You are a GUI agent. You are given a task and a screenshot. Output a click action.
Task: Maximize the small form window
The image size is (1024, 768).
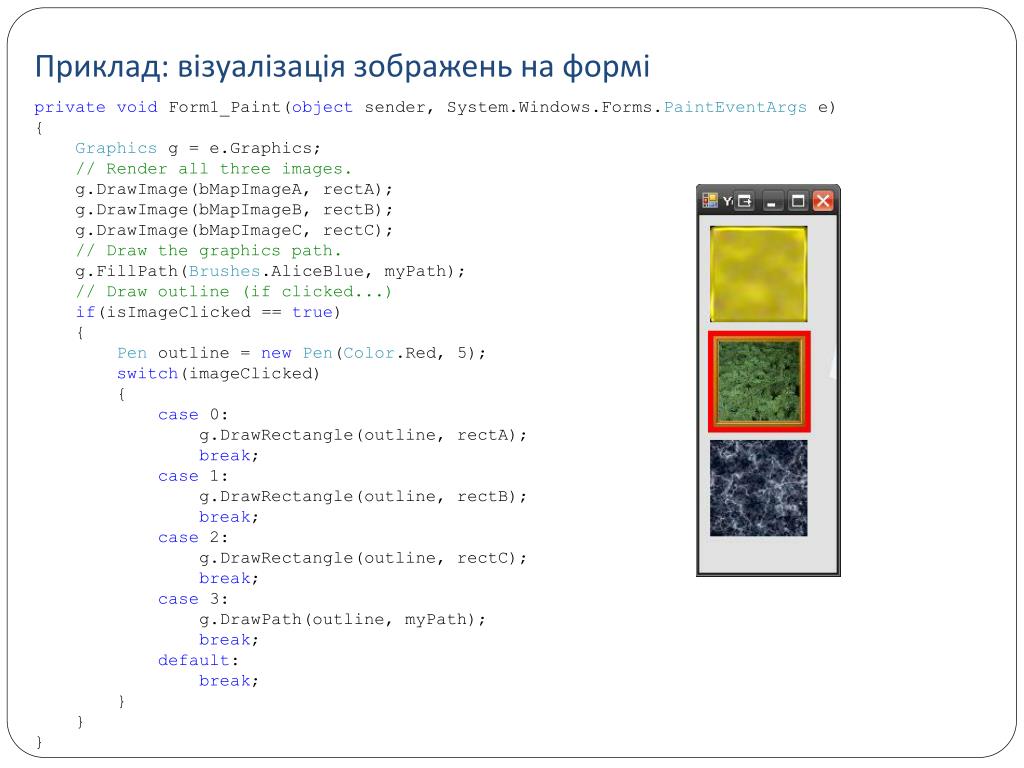[797, 201]
